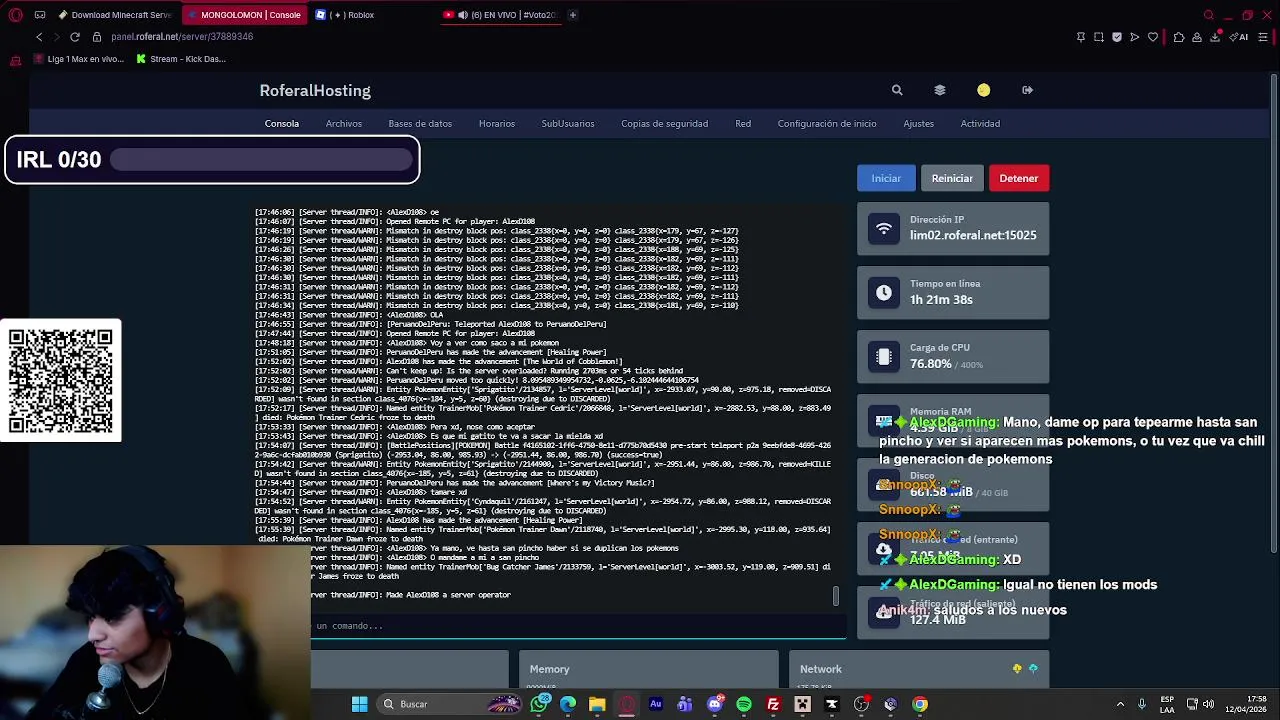Open the server layers stack icon
This screenshot has height=720, width=1280.
tap(940, 90)
